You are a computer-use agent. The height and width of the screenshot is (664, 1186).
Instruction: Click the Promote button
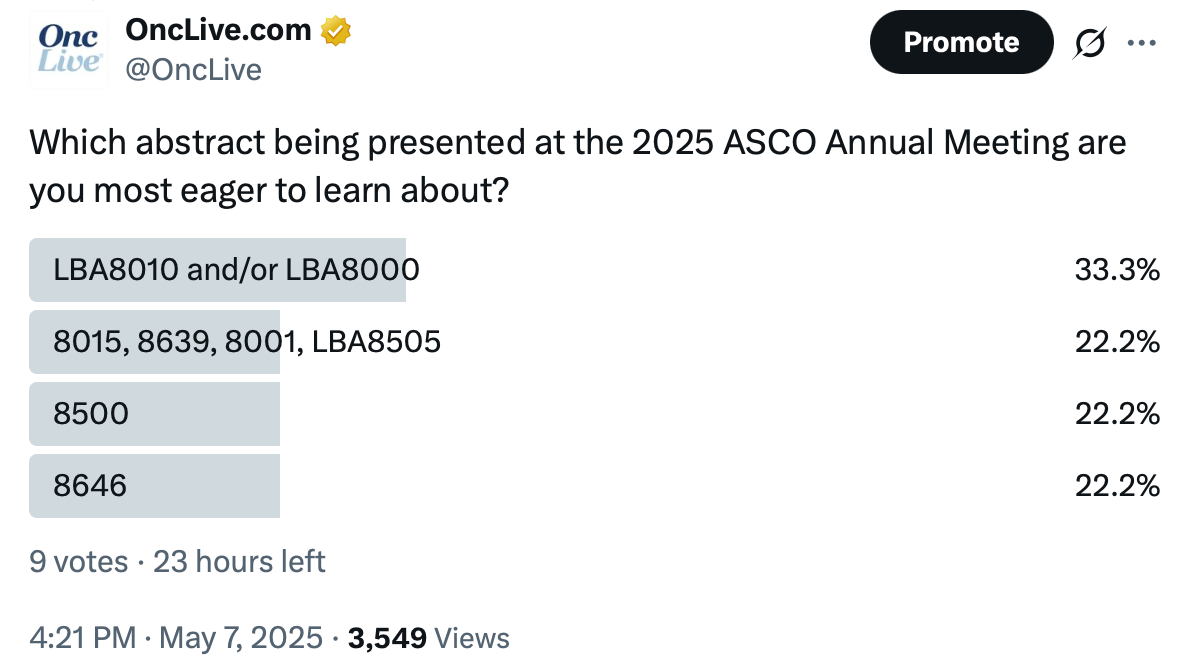pos(961,42)
